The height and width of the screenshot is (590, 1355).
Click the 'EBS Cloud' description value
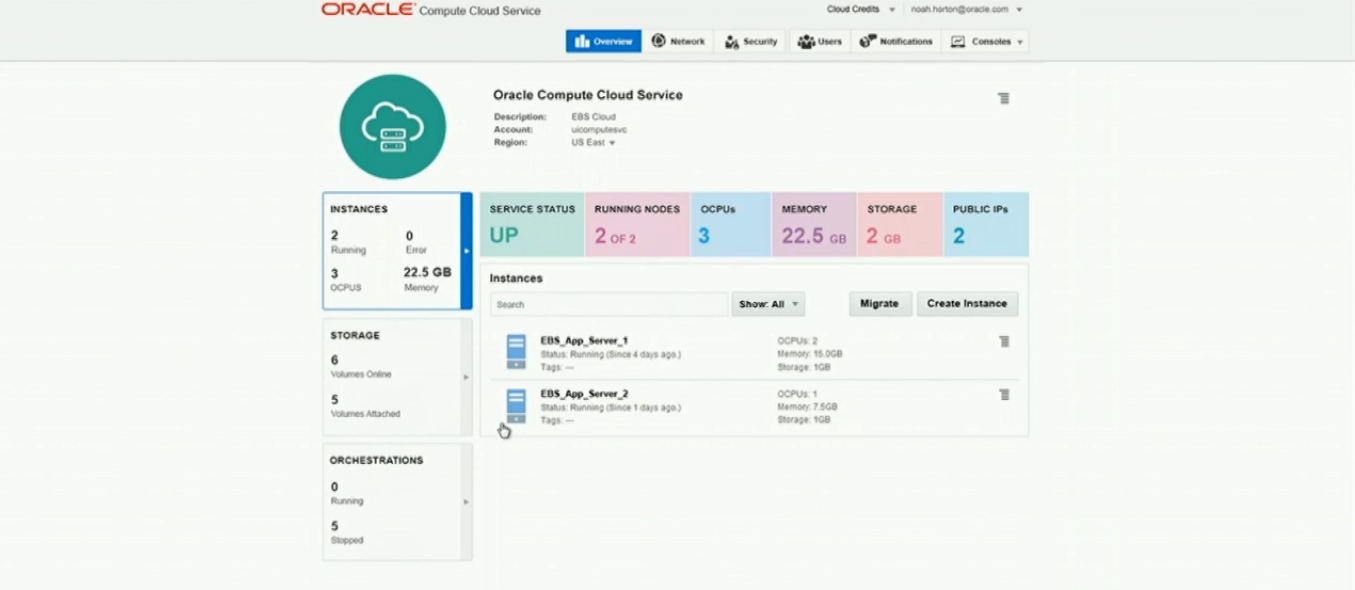point(594,117)
